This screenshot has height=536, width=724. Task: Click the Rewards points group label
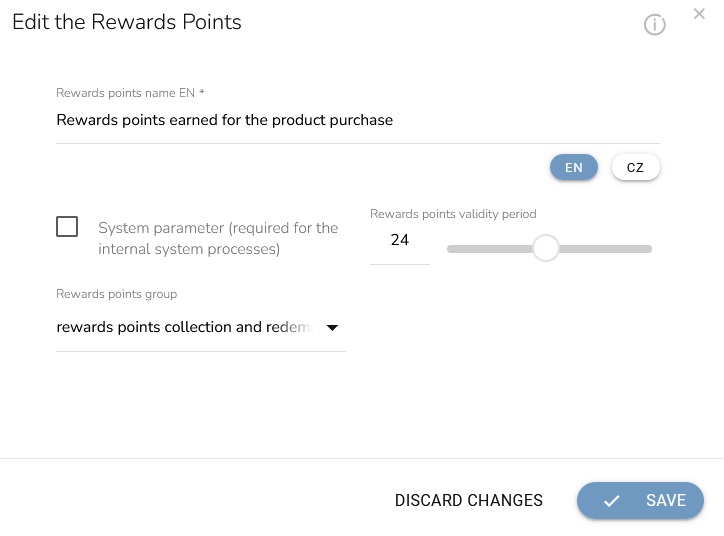(x=116, y=294)
